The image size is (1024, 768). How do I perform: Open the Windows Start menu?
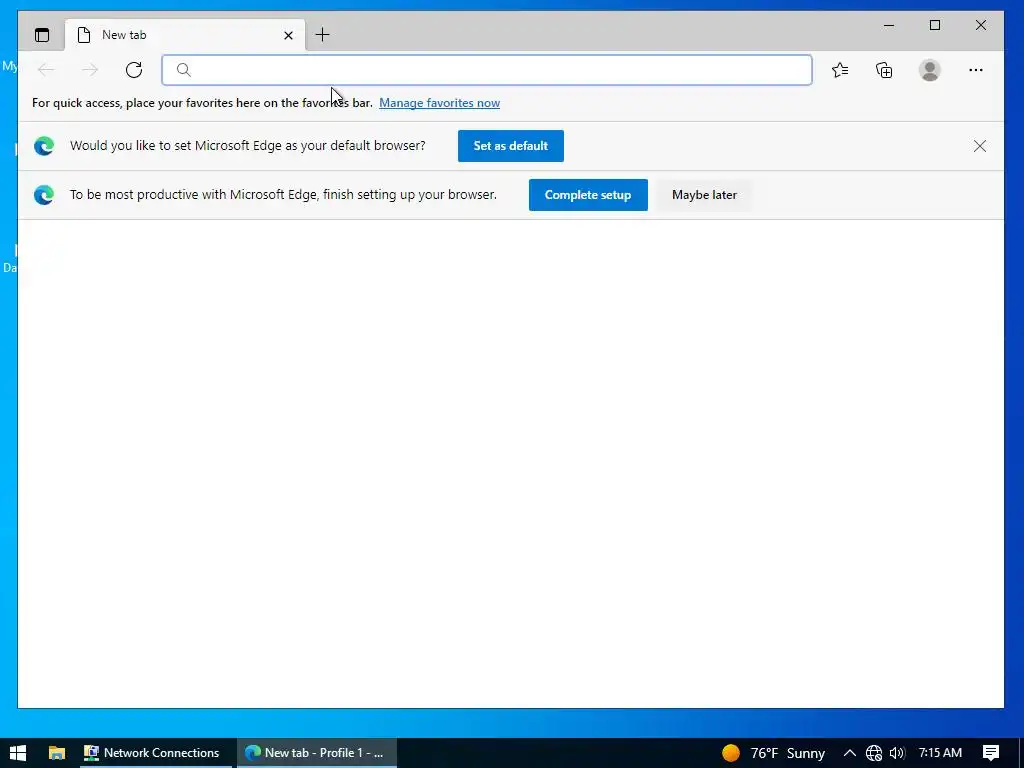click(18, 753)
